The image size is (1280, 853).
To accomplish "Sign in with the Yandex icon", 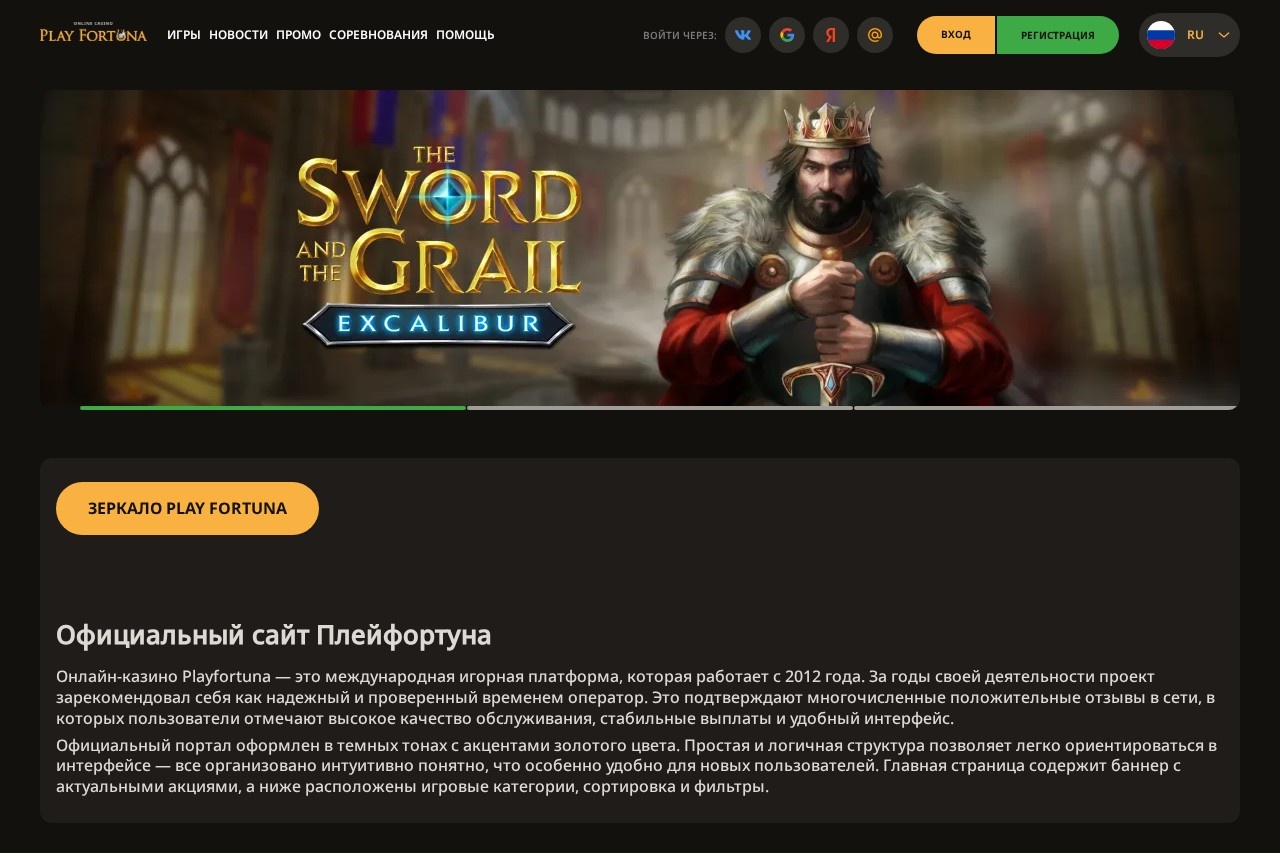I will (831, 35).
